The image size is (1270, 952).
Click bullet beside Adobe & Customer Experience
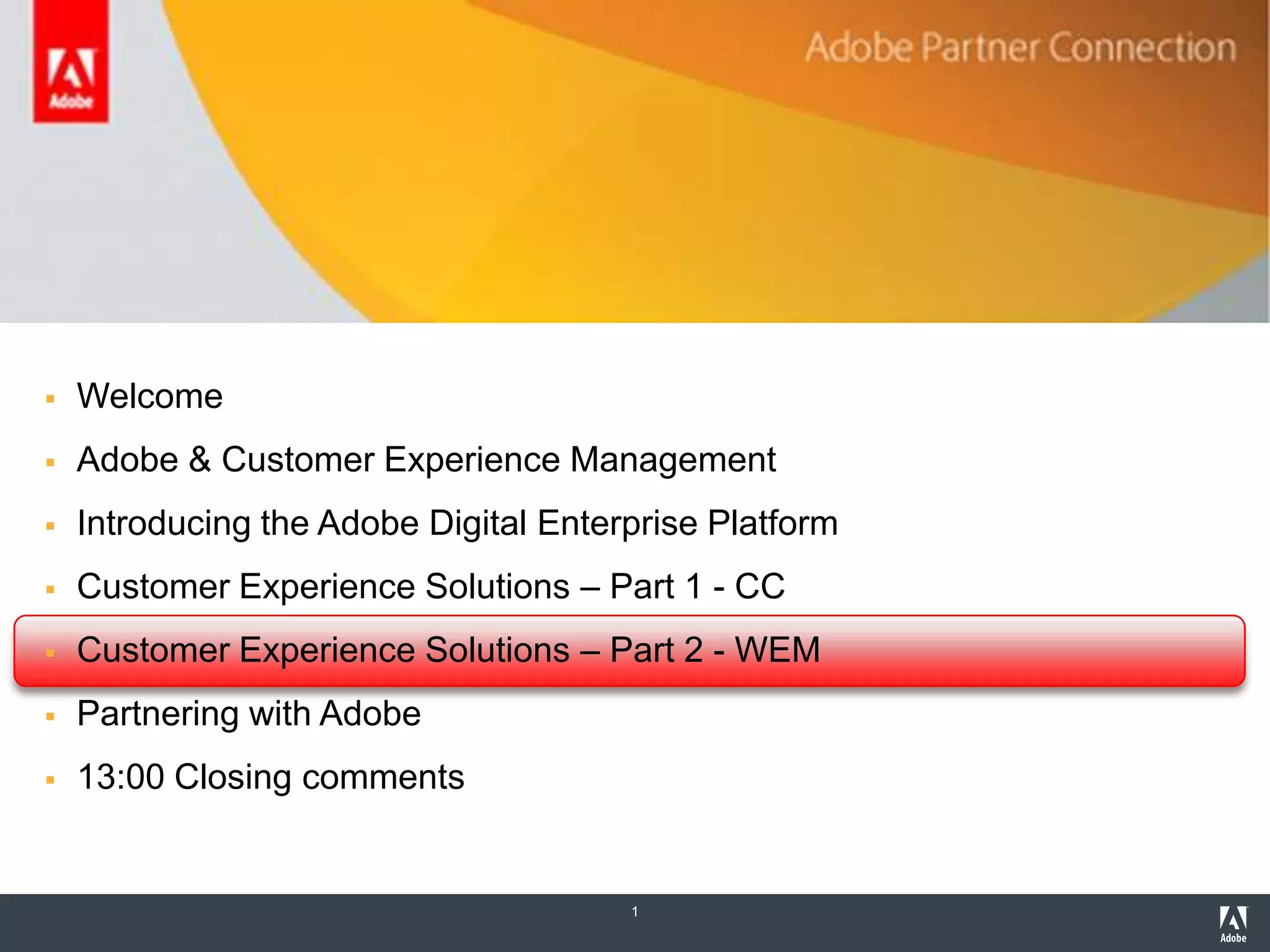point(51,462)
